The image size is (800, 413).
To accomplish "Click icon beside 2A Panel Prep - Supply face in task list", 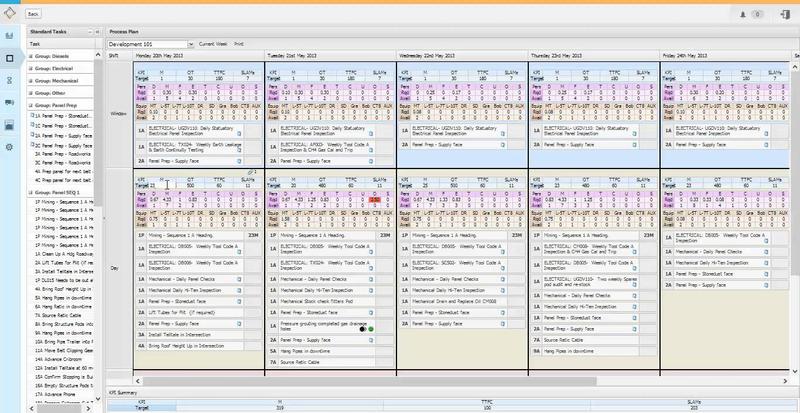I will 32,136.
